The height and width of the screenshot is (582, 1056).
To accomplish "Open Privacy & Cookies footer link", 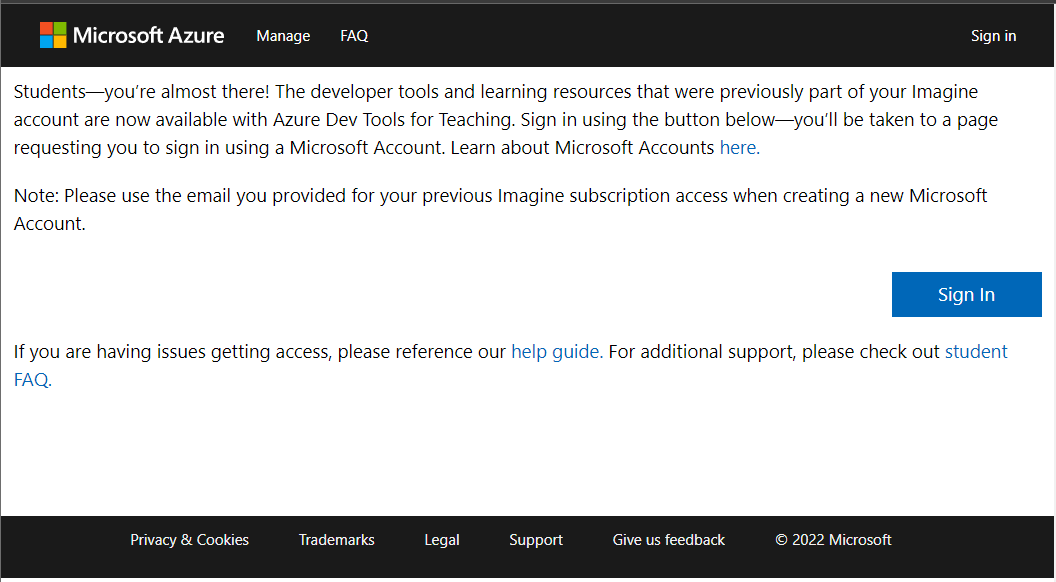I will [x=189, y=540].
